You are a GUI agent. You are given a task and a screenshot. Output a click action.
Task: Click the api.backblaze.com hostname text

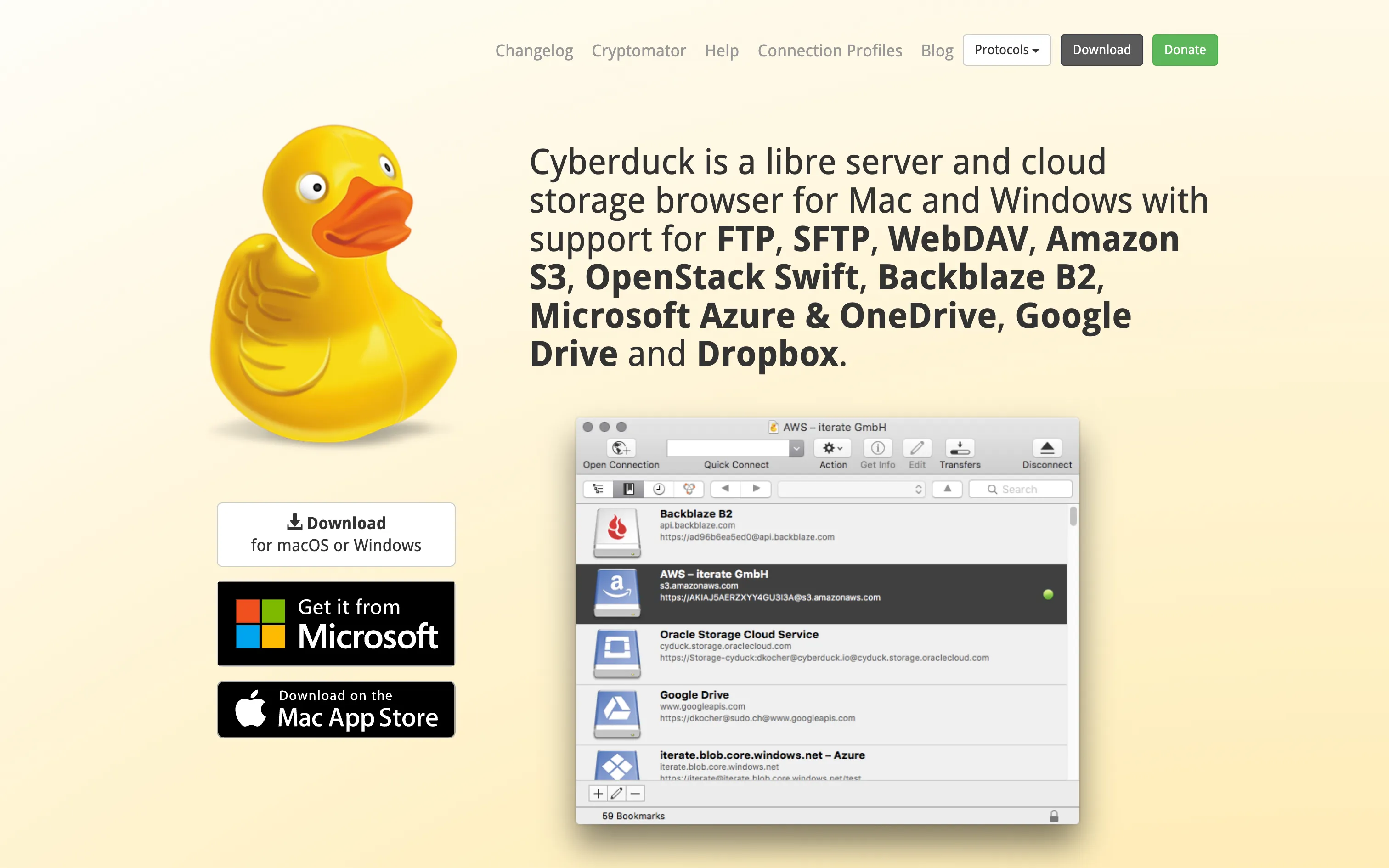[x=697, y=525]
